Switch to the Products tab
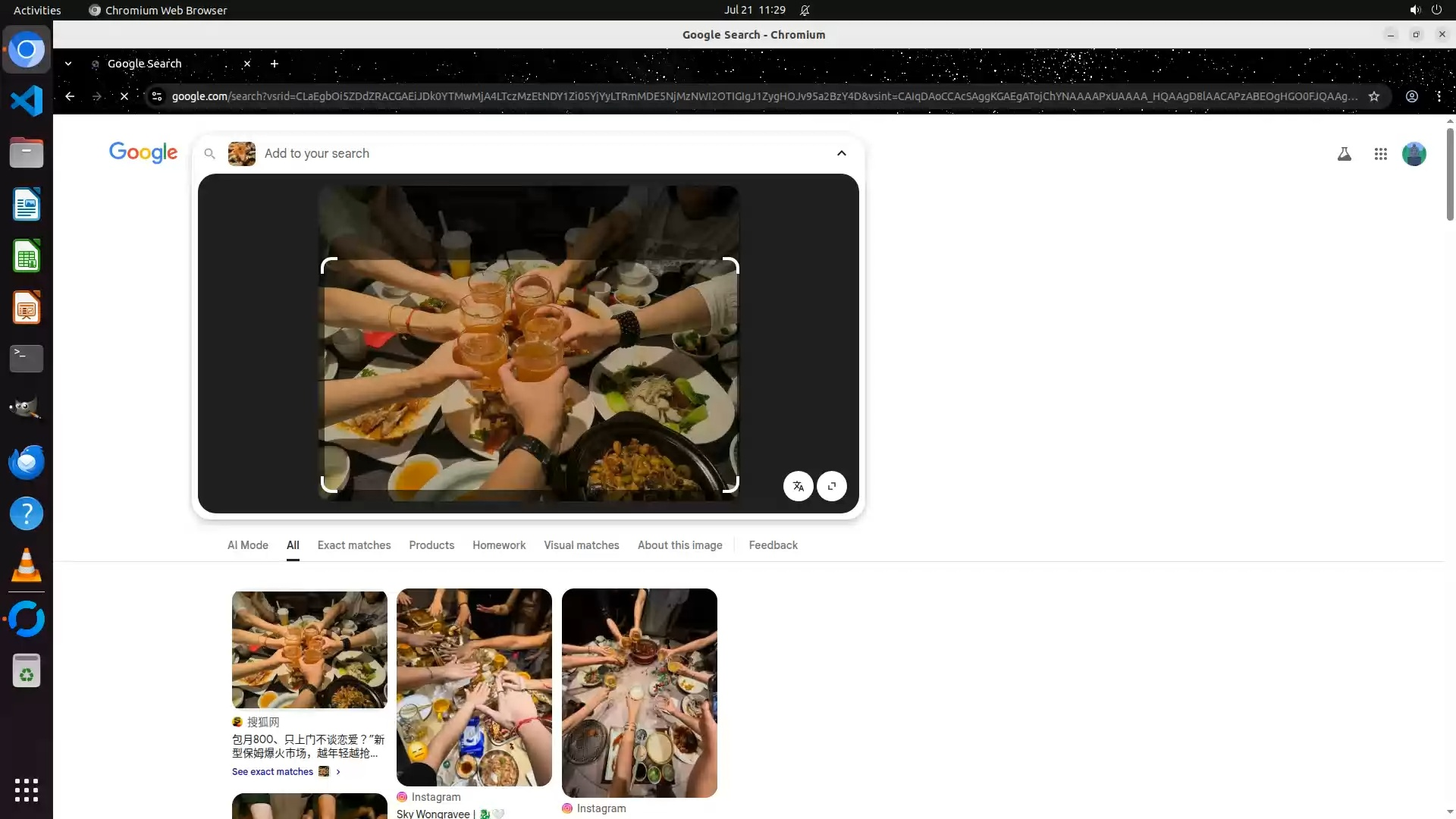The width and height of the screenshot is (1456, 819). (x=431, y=545)
